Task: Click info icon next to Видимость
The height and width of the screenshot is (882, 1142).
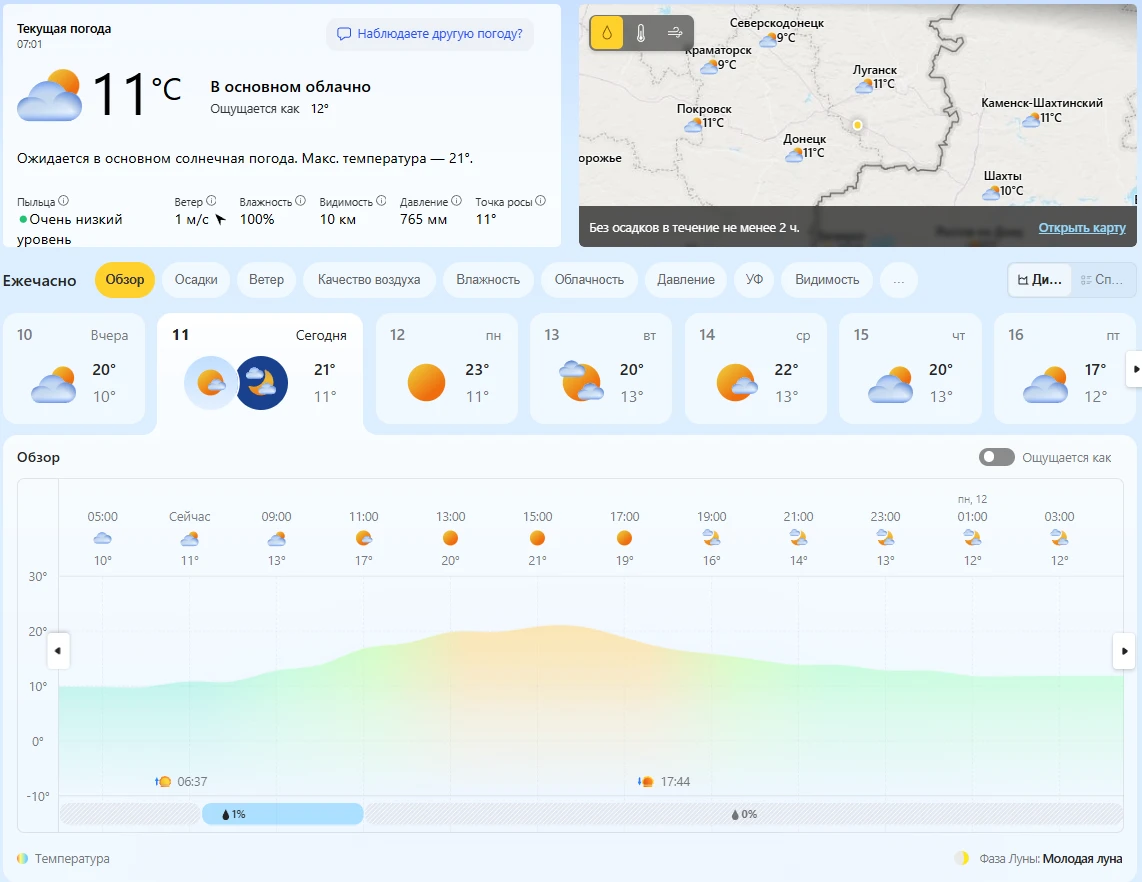Action: (381, 201)
